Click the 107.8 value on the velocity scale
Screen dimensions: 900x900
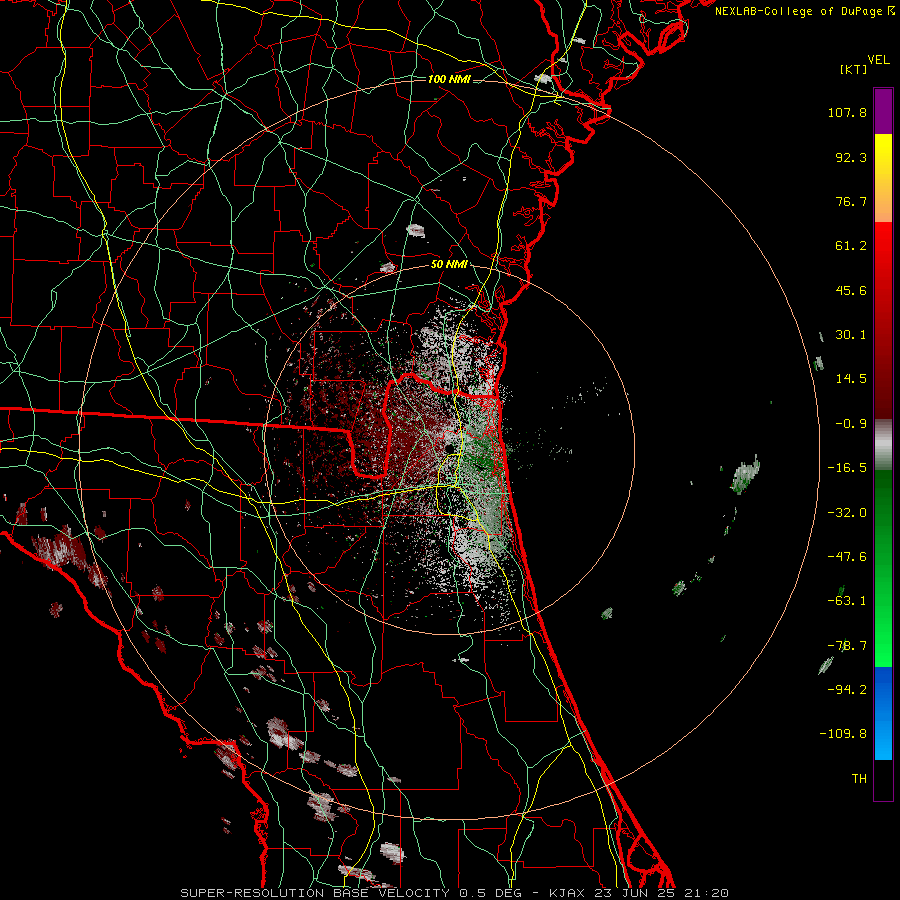coord(847,112)
